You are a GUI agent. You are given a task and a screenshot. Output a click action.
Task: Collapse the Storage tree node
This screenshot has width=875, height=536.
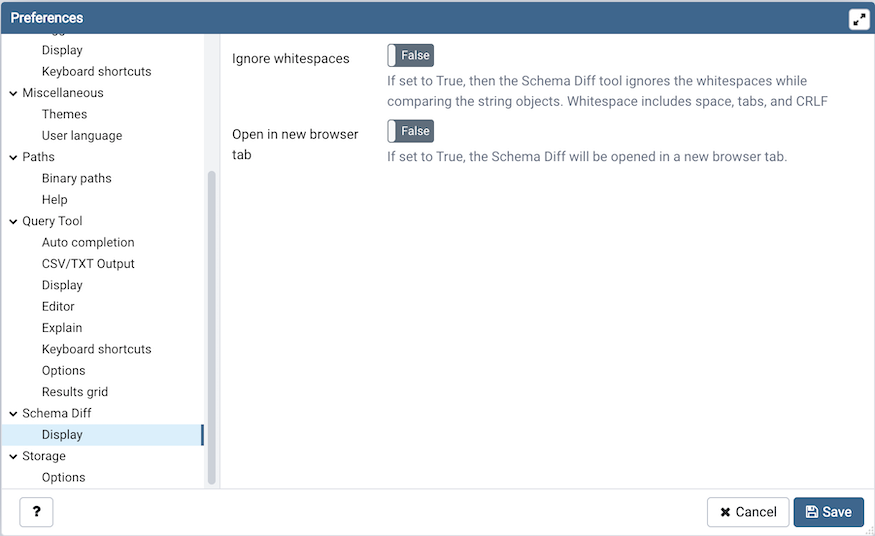[13, 456]
